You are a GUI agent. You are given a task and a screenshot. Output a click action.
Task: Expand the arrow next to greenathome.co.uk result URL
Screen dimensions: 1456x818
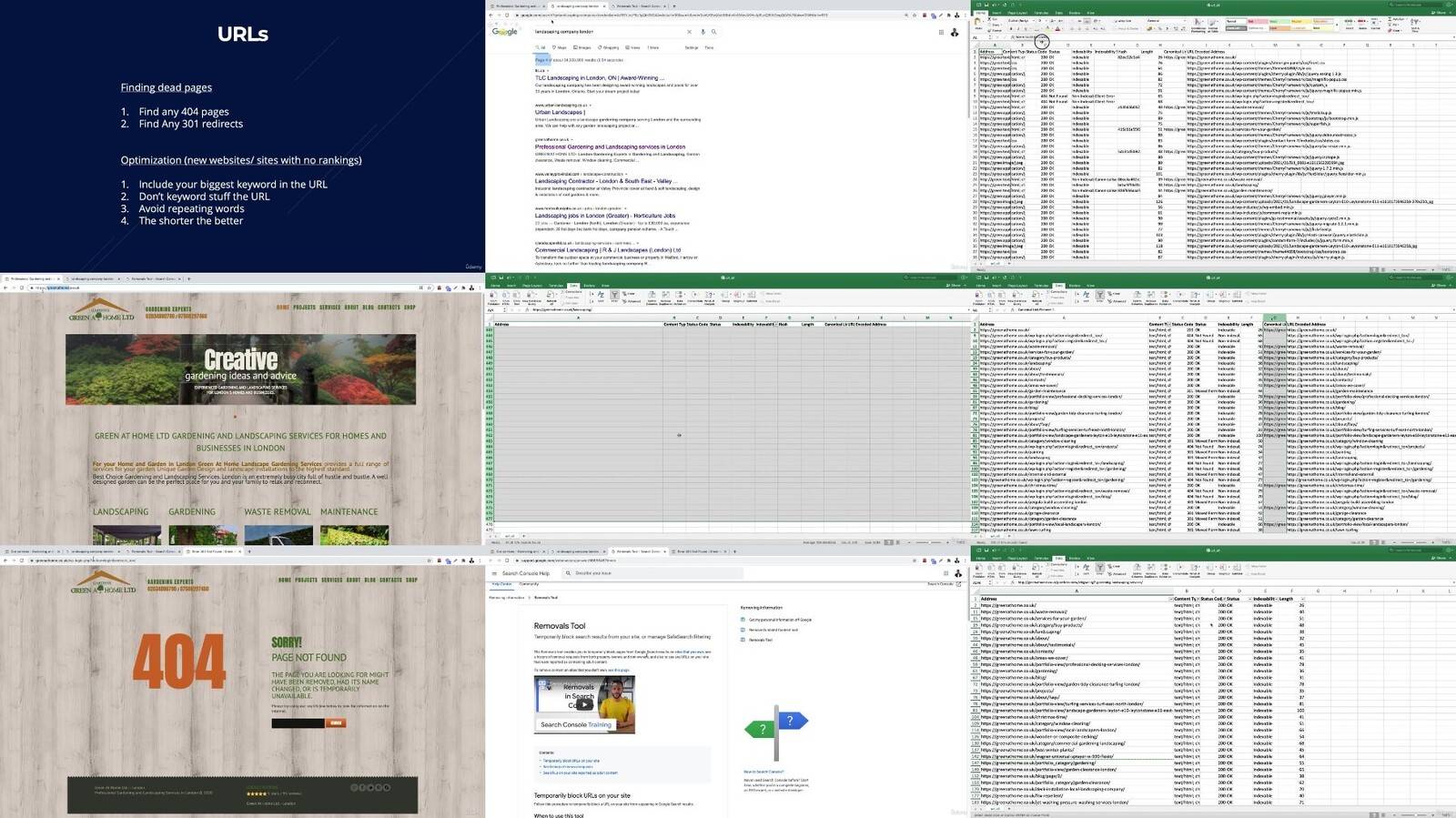point(571,139)
